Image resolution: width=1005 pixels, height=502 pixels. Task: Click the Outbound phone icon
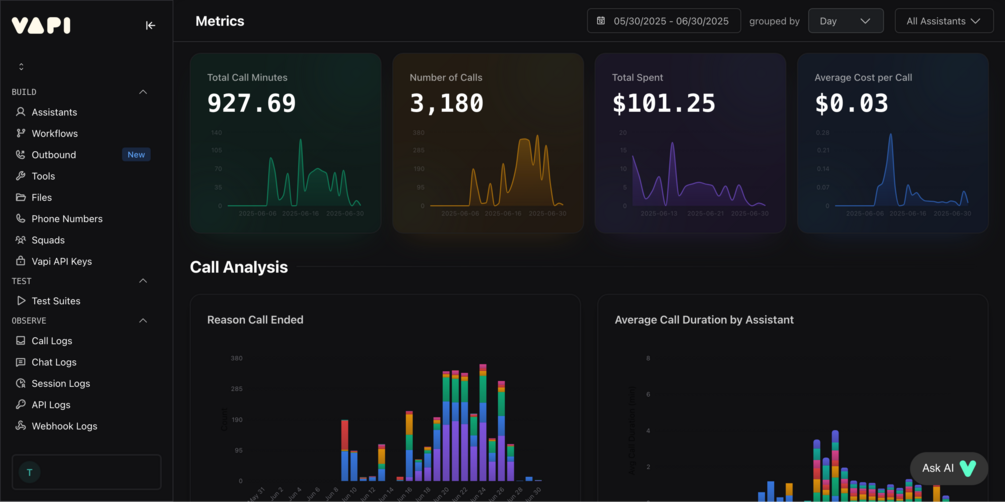point(21,155)
